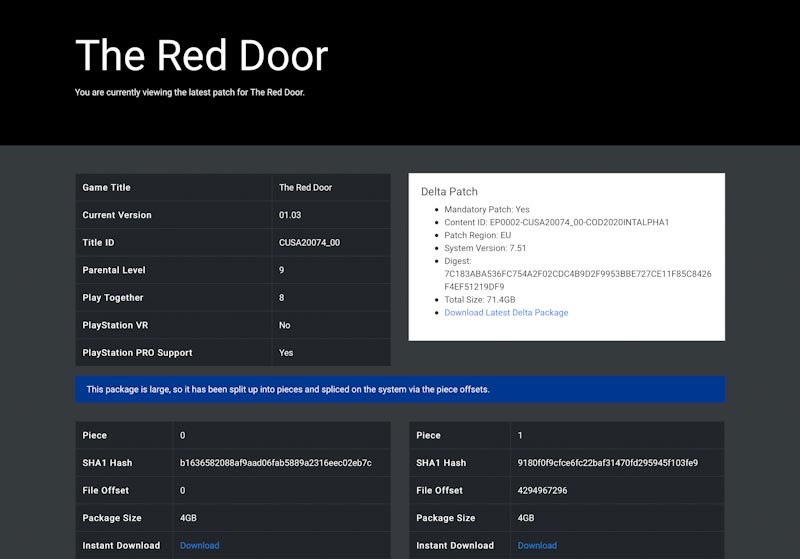Click the Current Version label
Viewport: 800px width, 559px height.
(x=117, y=215)
